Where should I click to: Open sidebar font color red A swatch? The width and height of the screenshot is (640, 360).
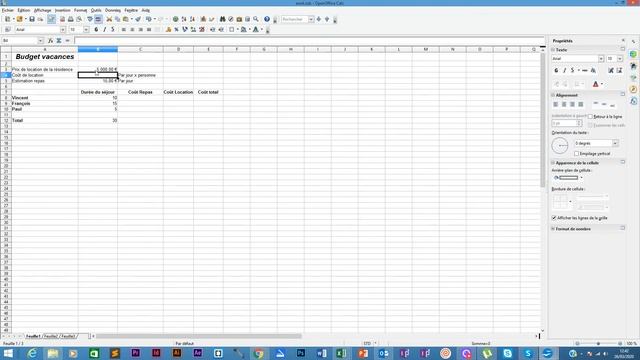pos(596,84)
